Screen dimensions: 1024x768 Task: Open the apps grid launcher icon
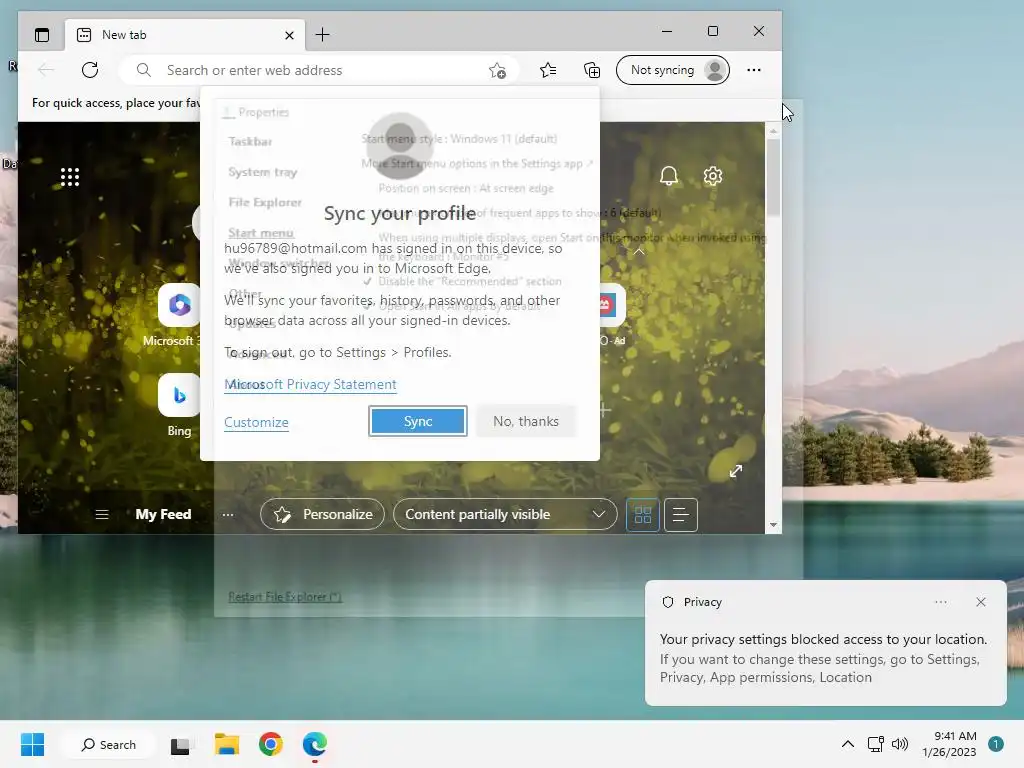click(70, 177)
